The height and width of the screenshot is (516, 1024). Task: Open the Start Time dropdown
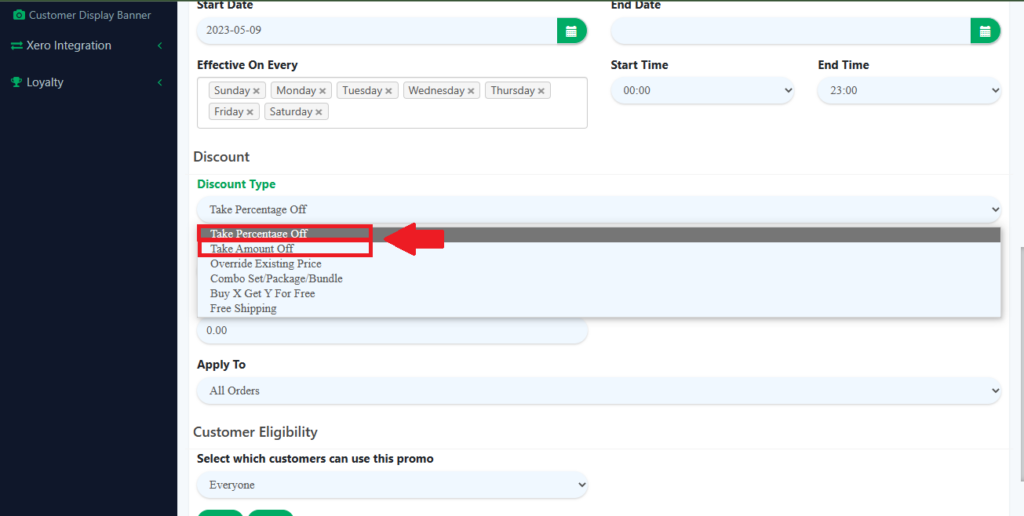point(702,91)
